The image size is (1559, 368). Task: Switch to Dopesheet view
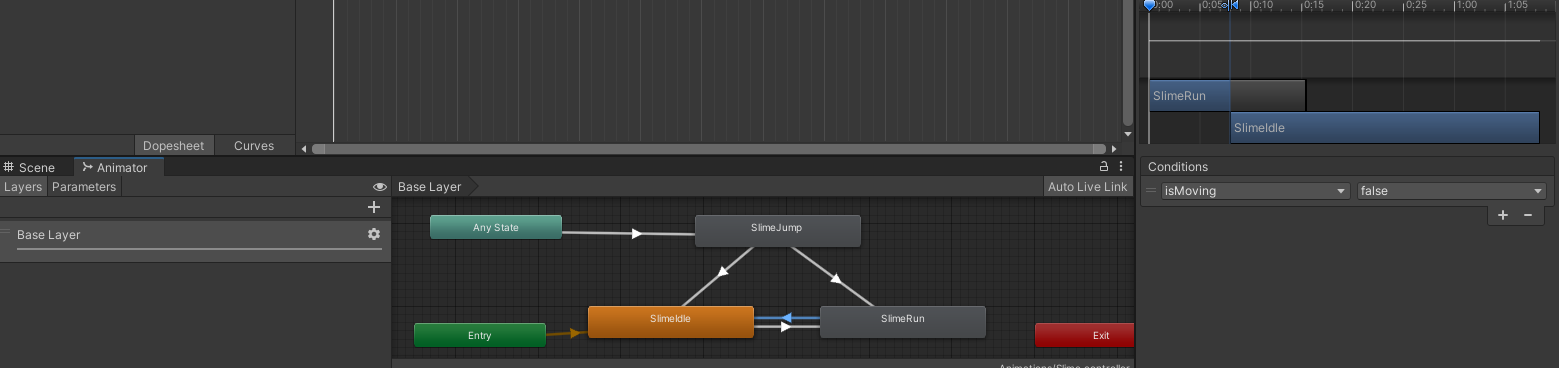coord(173,146)
